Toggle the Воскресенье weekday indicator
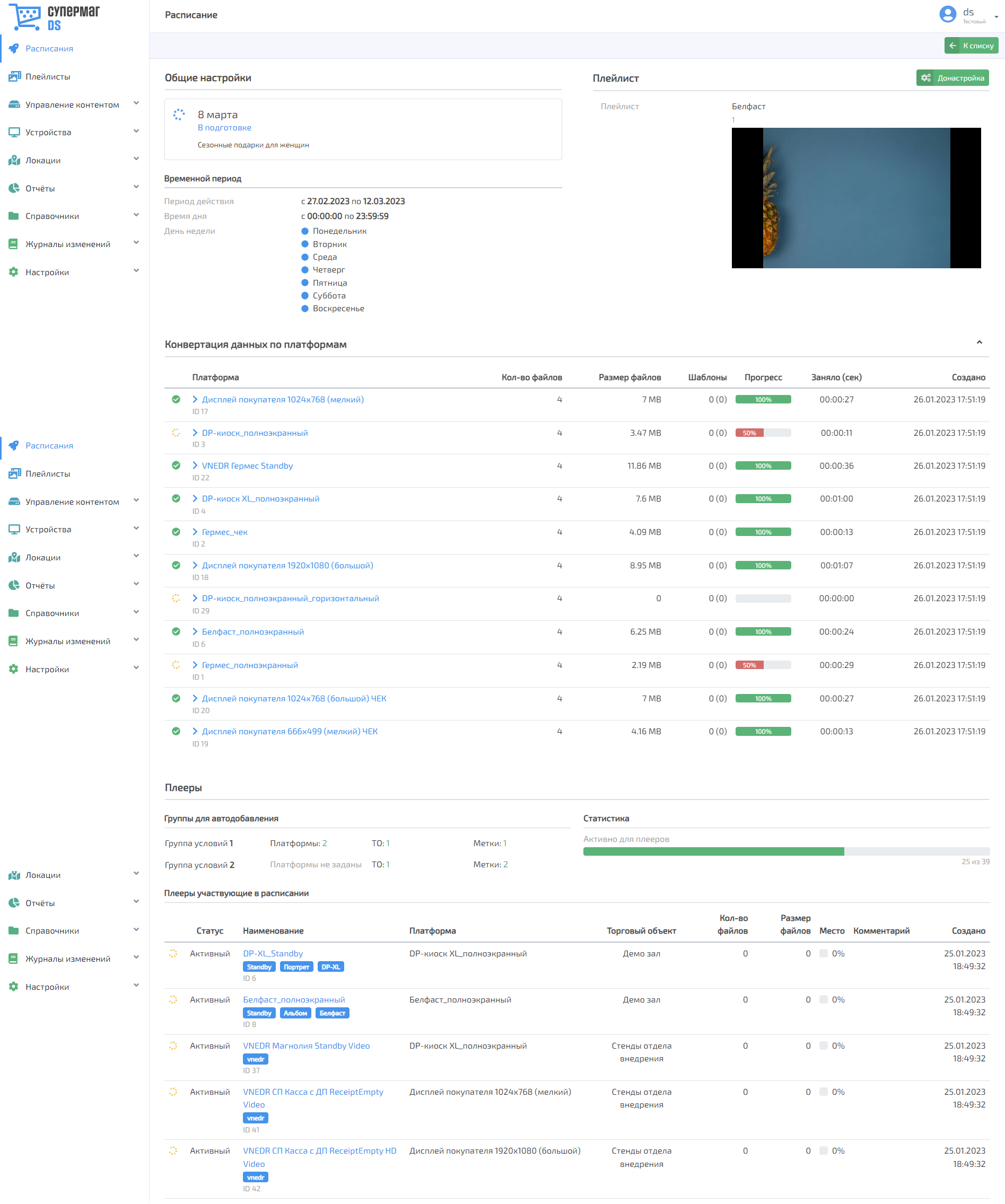1005x1204 pixels. [x=305, y=309]
